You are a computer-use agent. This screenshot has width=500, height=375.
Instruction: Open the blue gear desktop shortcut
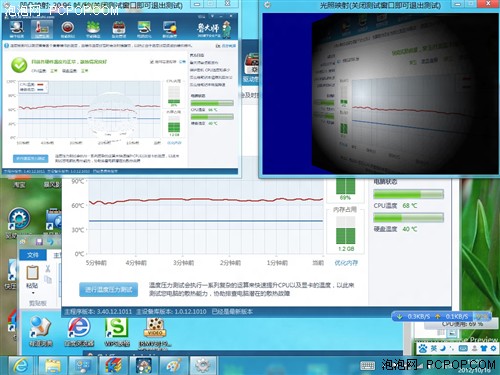[19, 219]
